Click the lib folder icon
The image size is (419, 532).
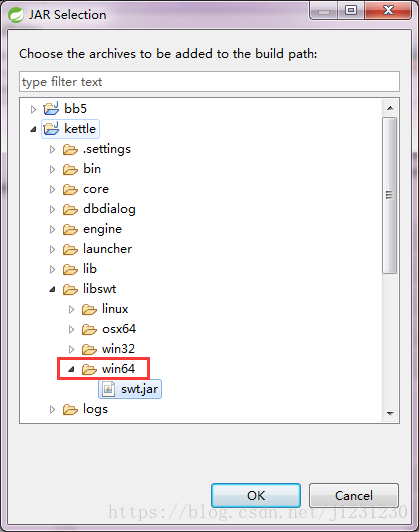(70, 269)
